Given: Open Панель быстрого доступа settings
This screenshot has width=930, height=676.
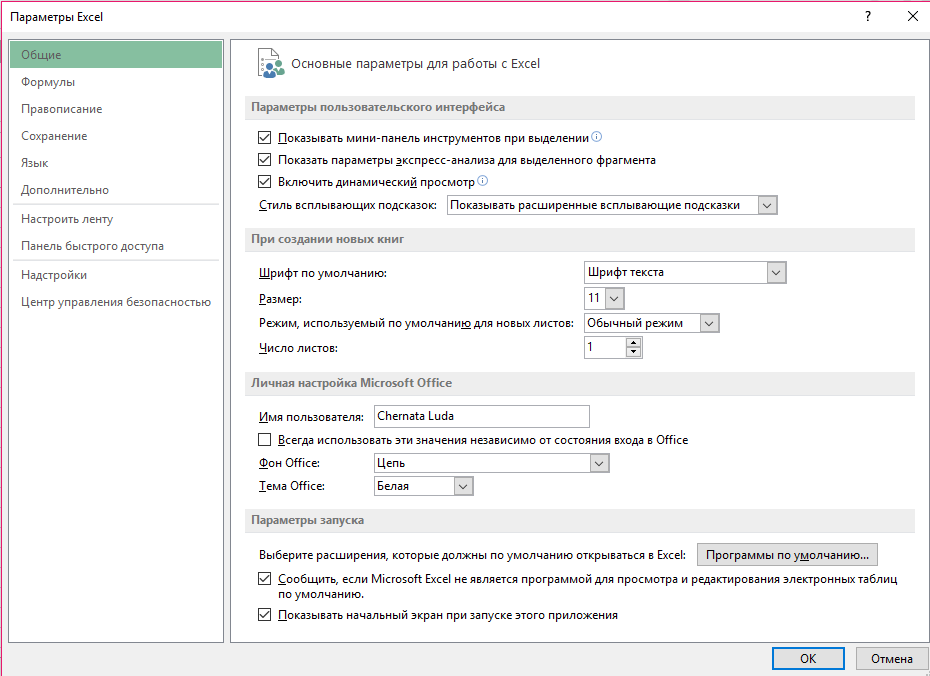Looking at the screenshot, I should [x=116, y=245].
